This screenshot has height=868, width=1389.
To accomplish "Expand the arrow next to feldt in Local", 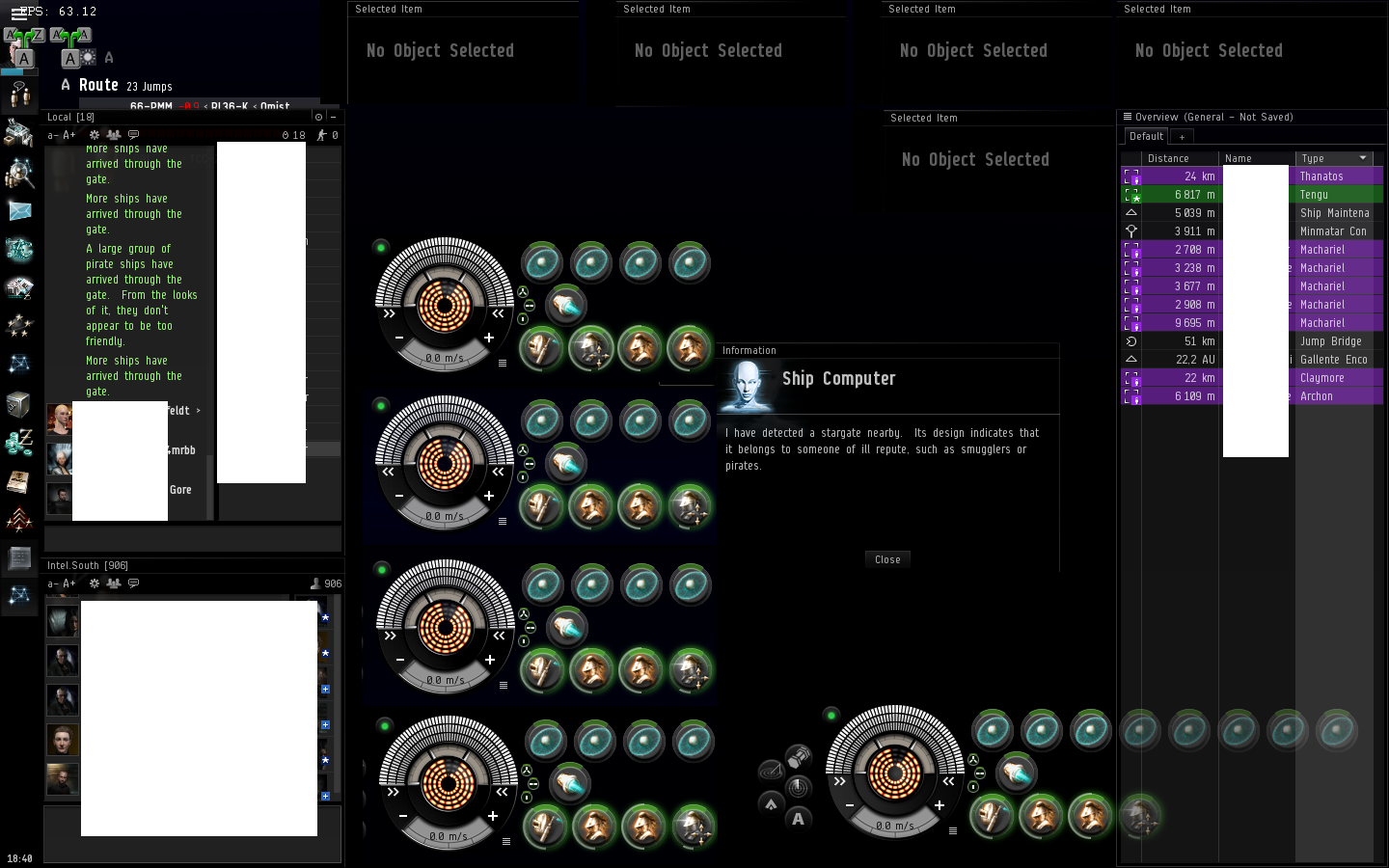I will coord(199,411).
